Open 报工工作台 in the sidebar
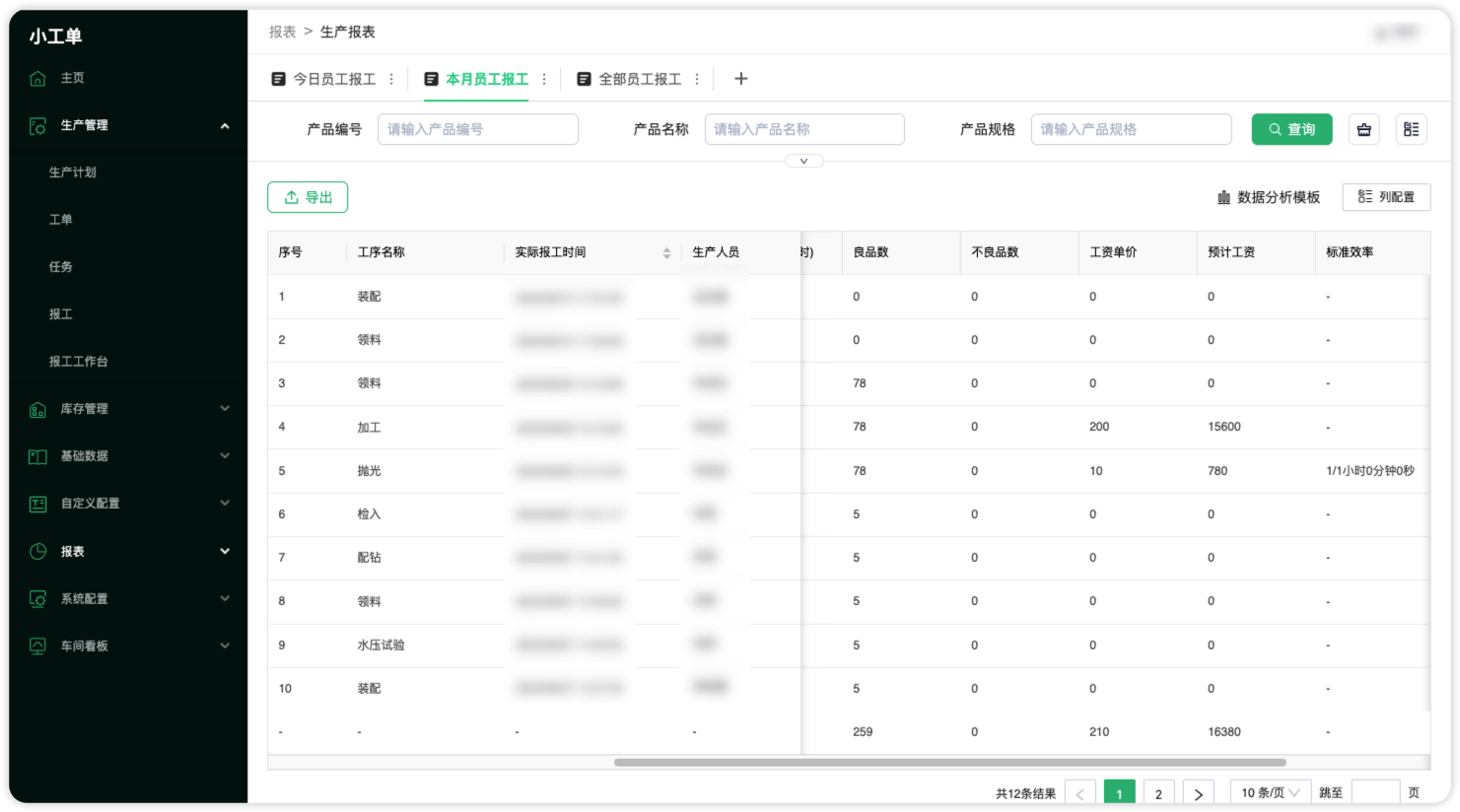The height and width of the screenshot is (812, 1460). 79,362
